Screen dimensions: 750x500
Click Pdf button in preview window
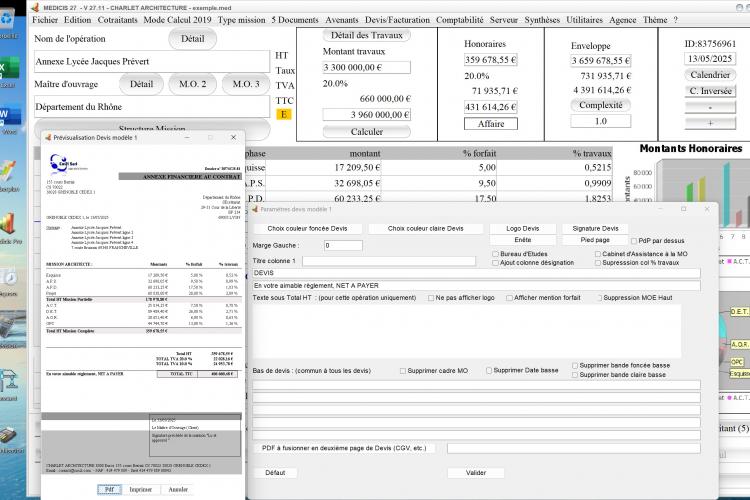click(x=110, y=489)
